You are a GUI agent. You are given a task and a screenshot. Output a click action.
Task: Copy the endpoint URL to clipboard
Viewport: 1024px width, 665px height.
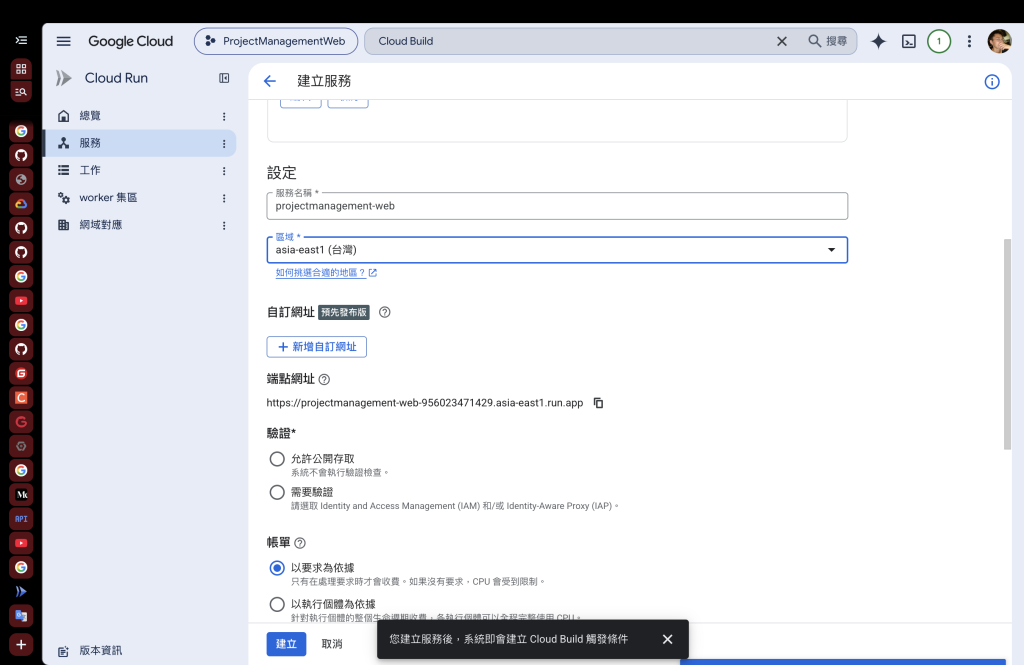[x=598, y=403]
